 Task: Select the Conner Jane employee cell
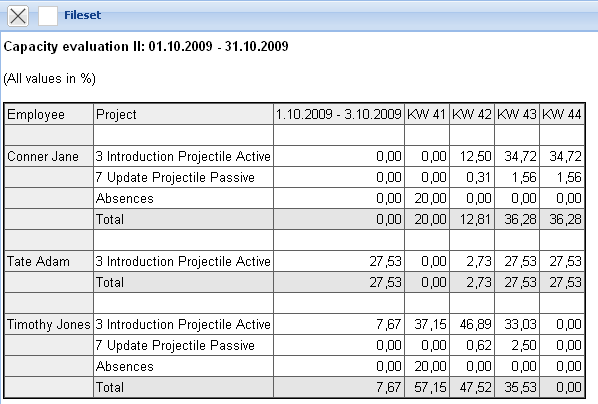click(x=49, y=156)
